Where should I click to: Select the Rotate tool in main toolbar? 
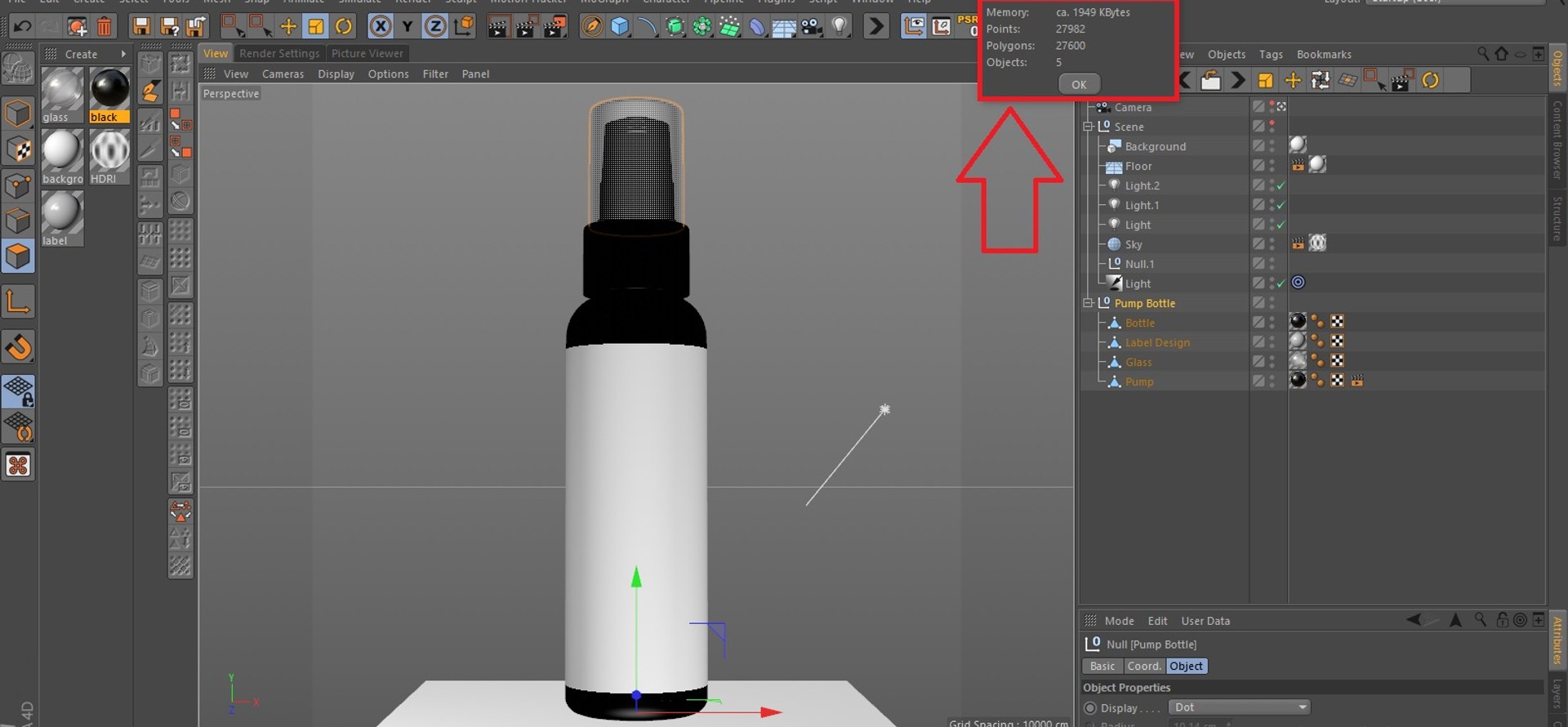[344, 26]
